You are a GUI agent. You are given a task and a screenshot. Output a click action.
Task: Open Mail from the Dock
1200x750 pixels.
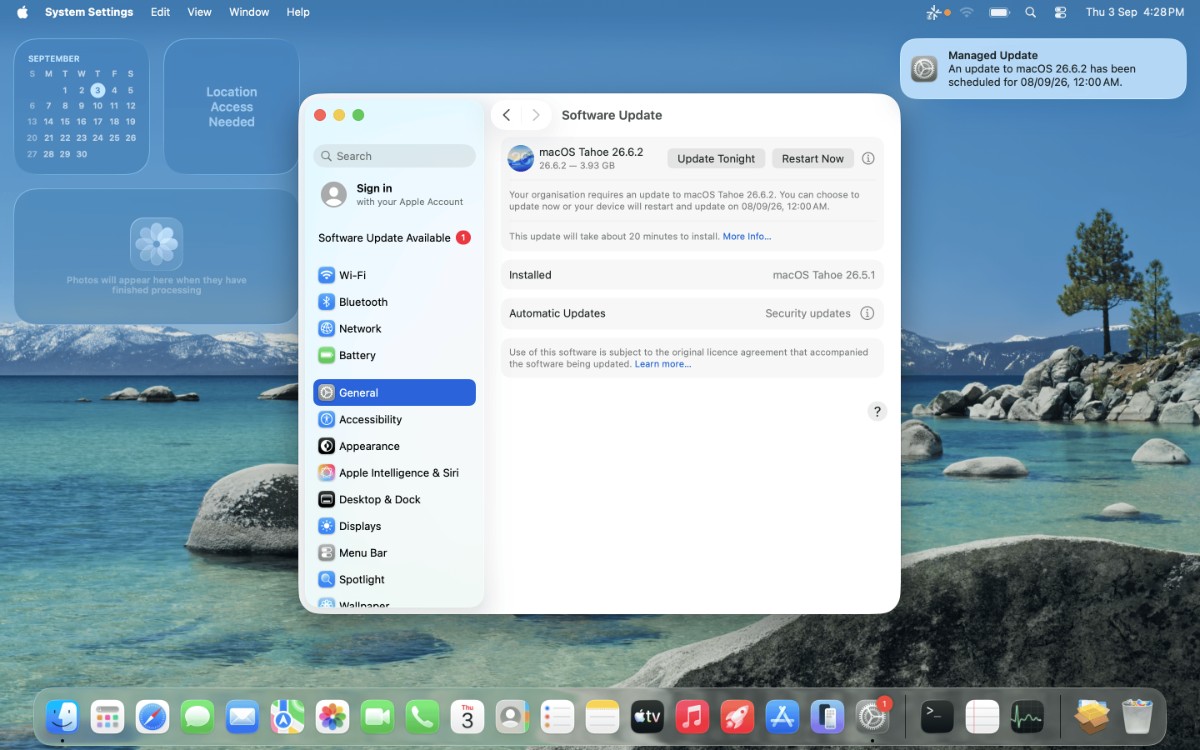point(242,717)
